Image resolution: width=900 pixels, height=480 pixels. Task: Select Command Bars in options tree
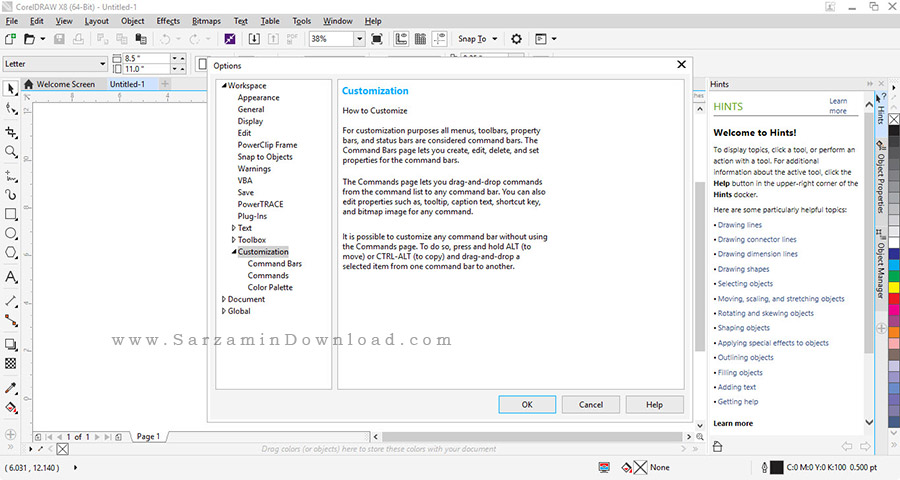274,264
